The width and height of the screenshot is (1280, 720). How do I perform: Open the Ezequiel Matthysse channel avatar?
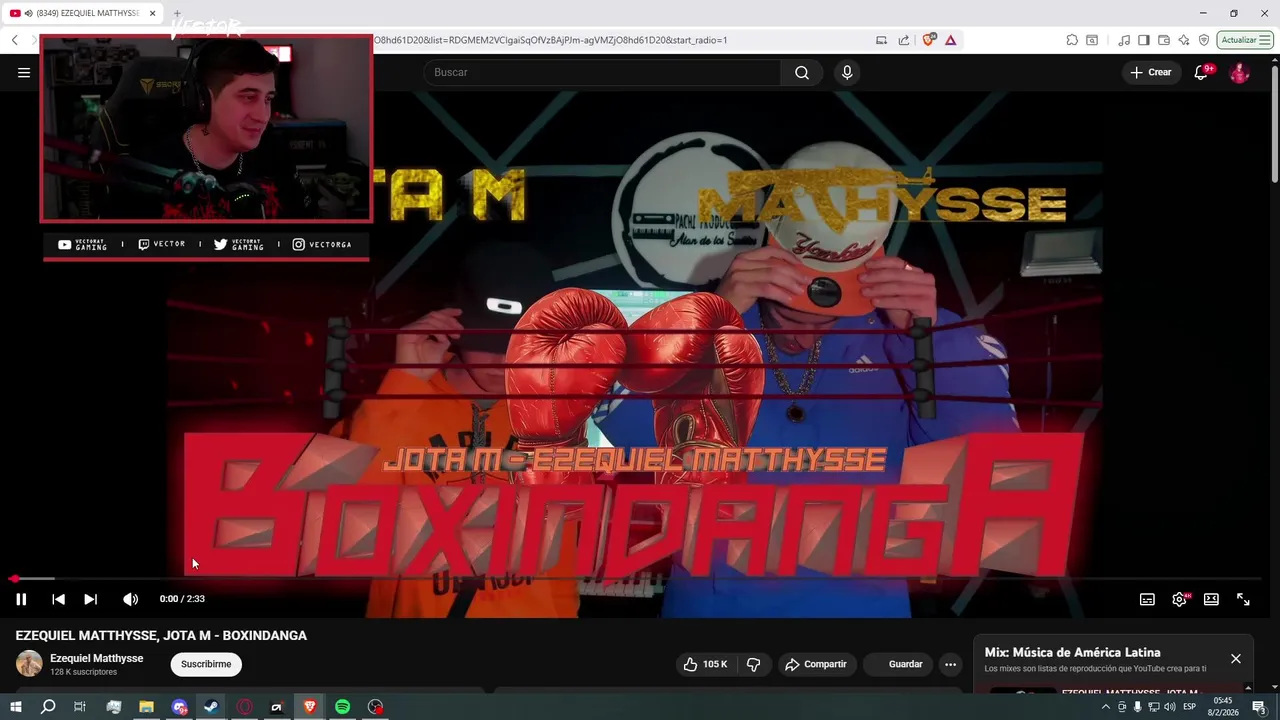click(29, 664)
